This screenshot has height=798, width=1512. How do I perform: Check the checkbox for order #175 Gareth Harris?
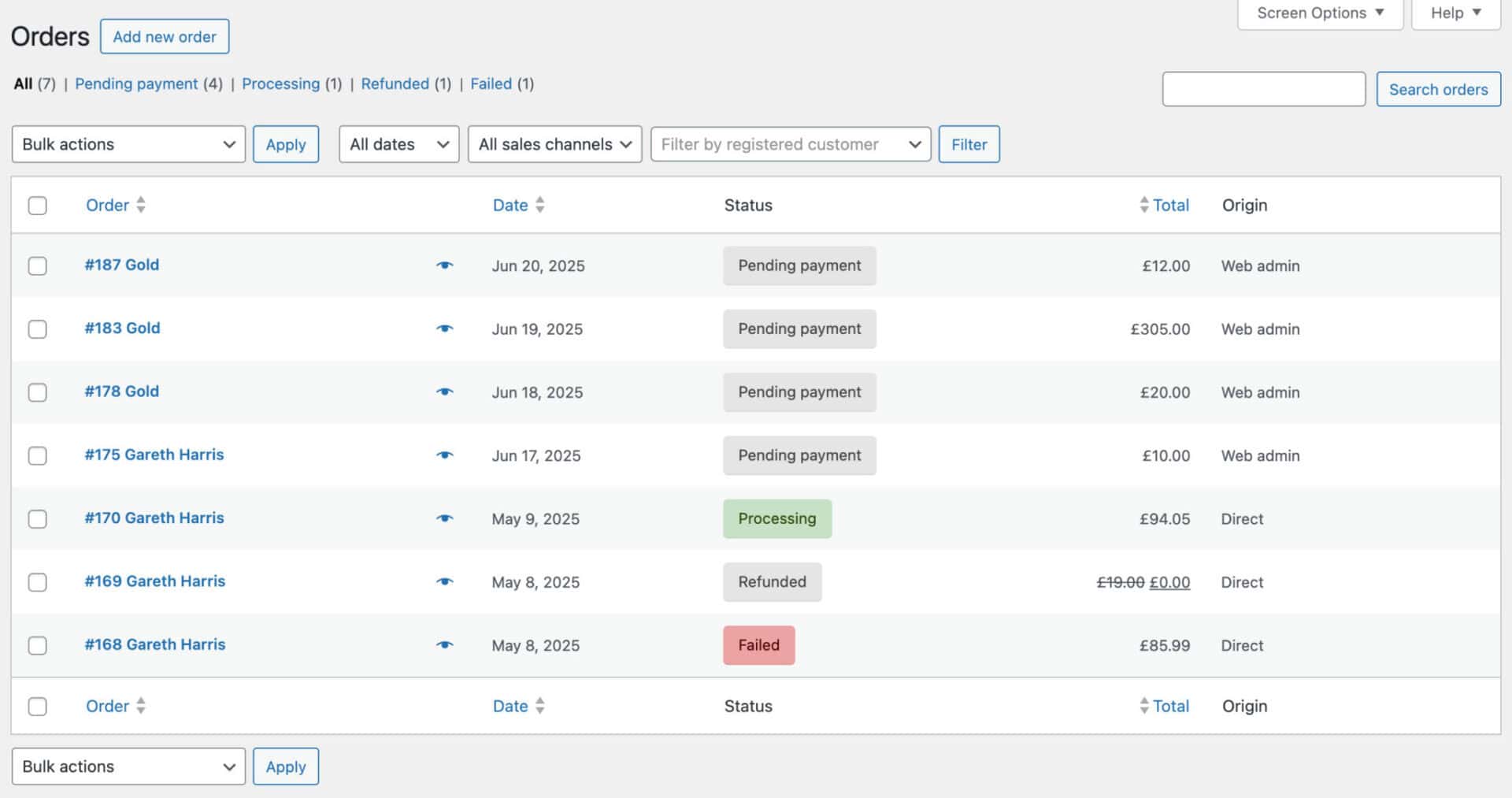point(37,455)
